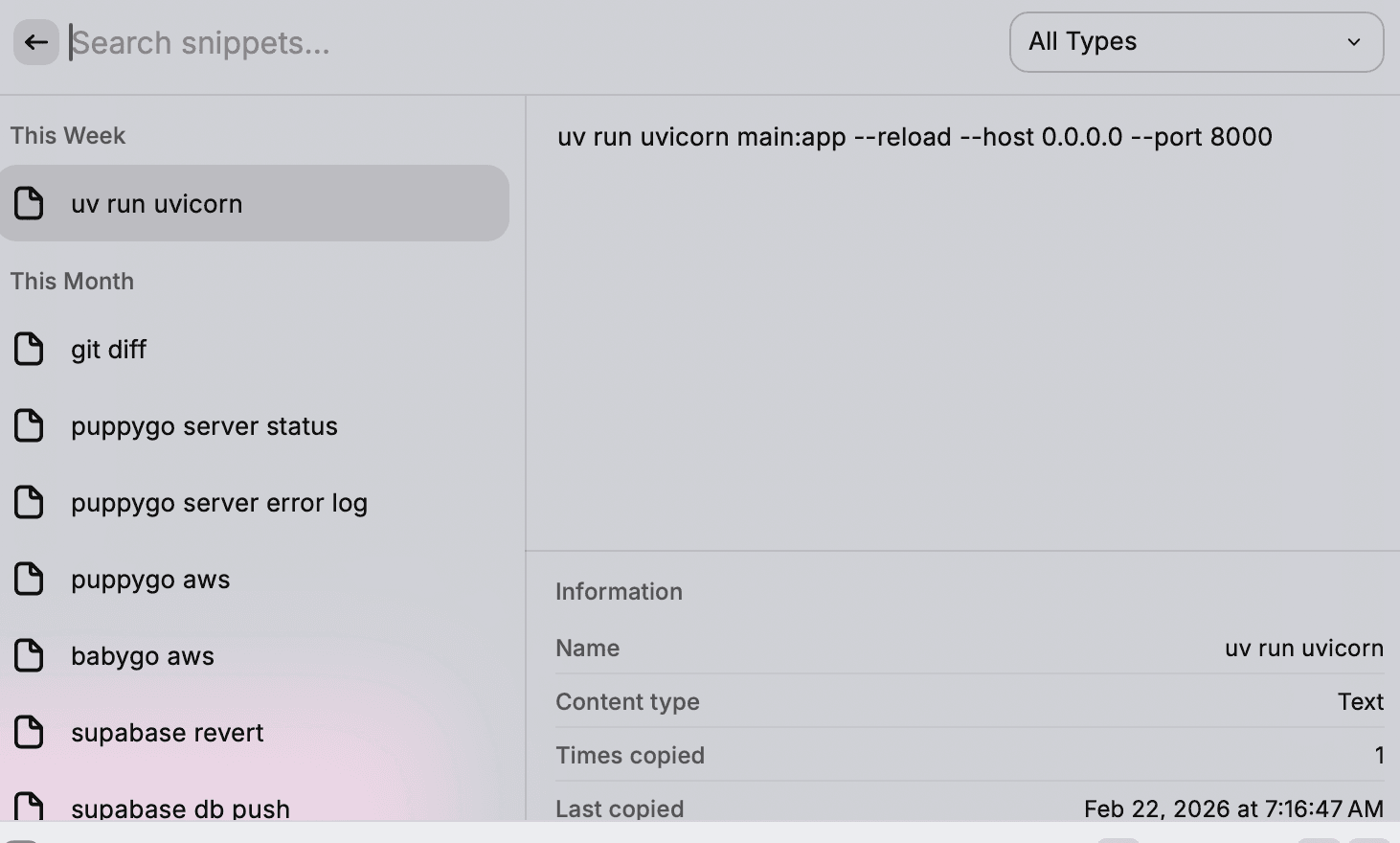The height and width of the screenshot is (843, 1400).
Task: Click the back arrow button
Action: point(36,42)
